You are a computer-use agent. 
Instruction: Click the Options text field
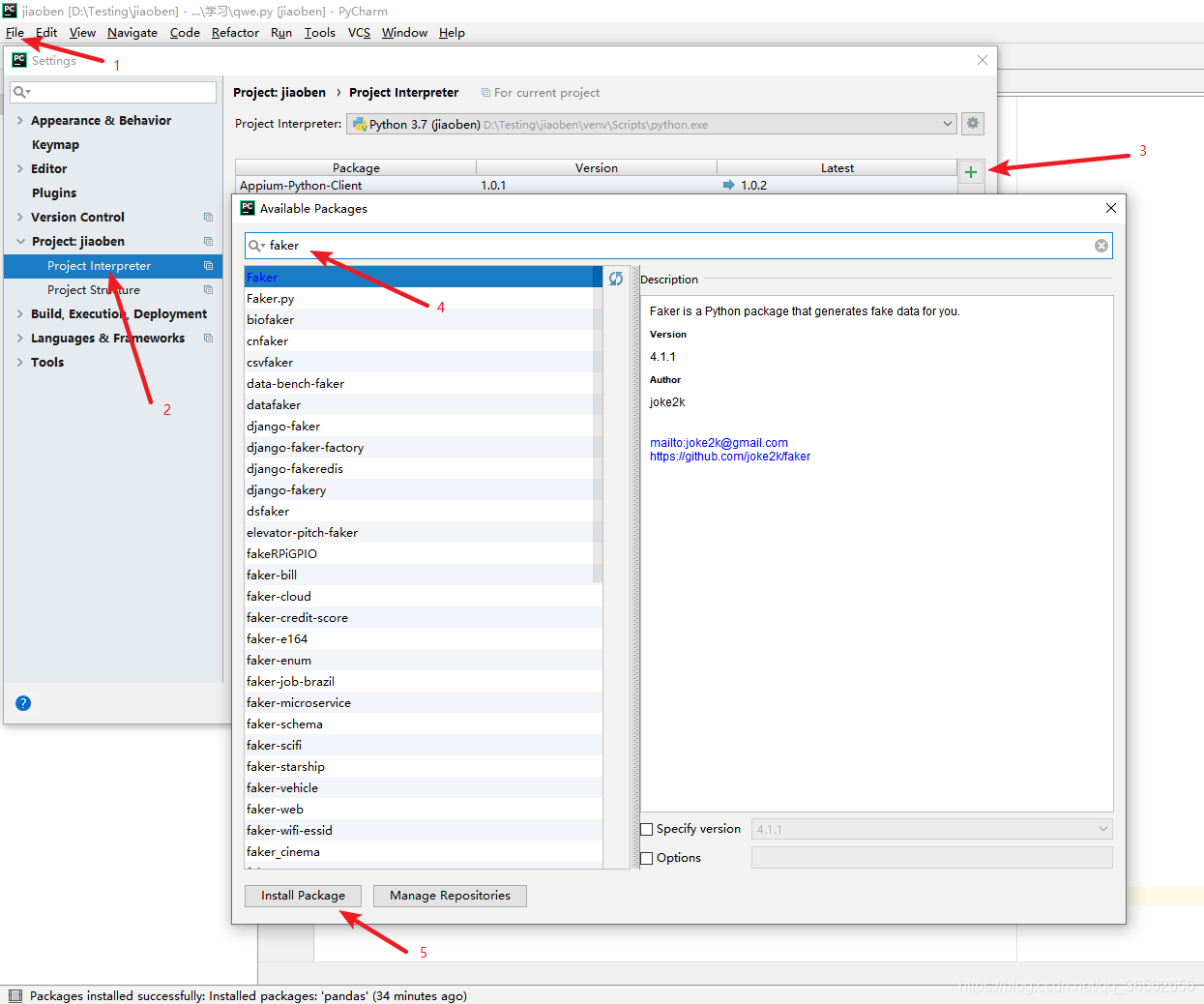(932, 858)
